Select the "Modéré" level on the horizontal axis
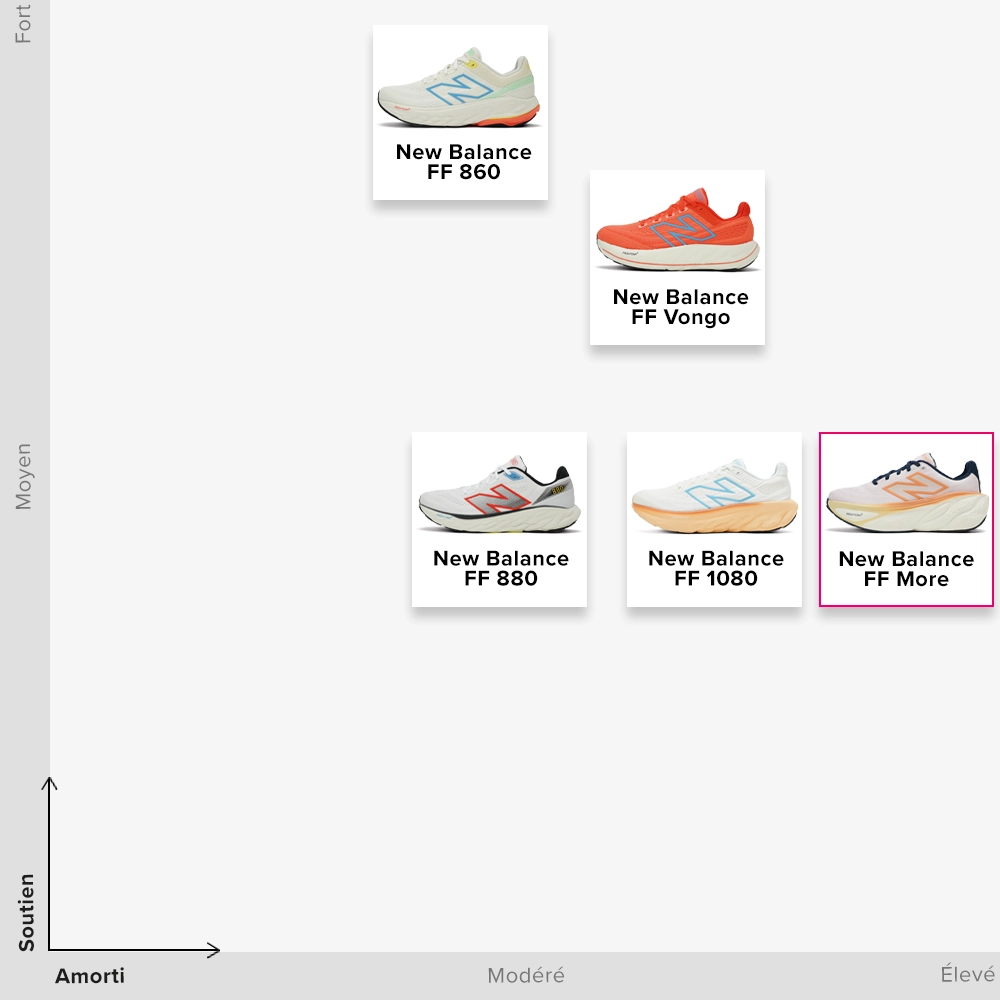This screenshot has width=1000, height=1000. click(x=526, y=976)
